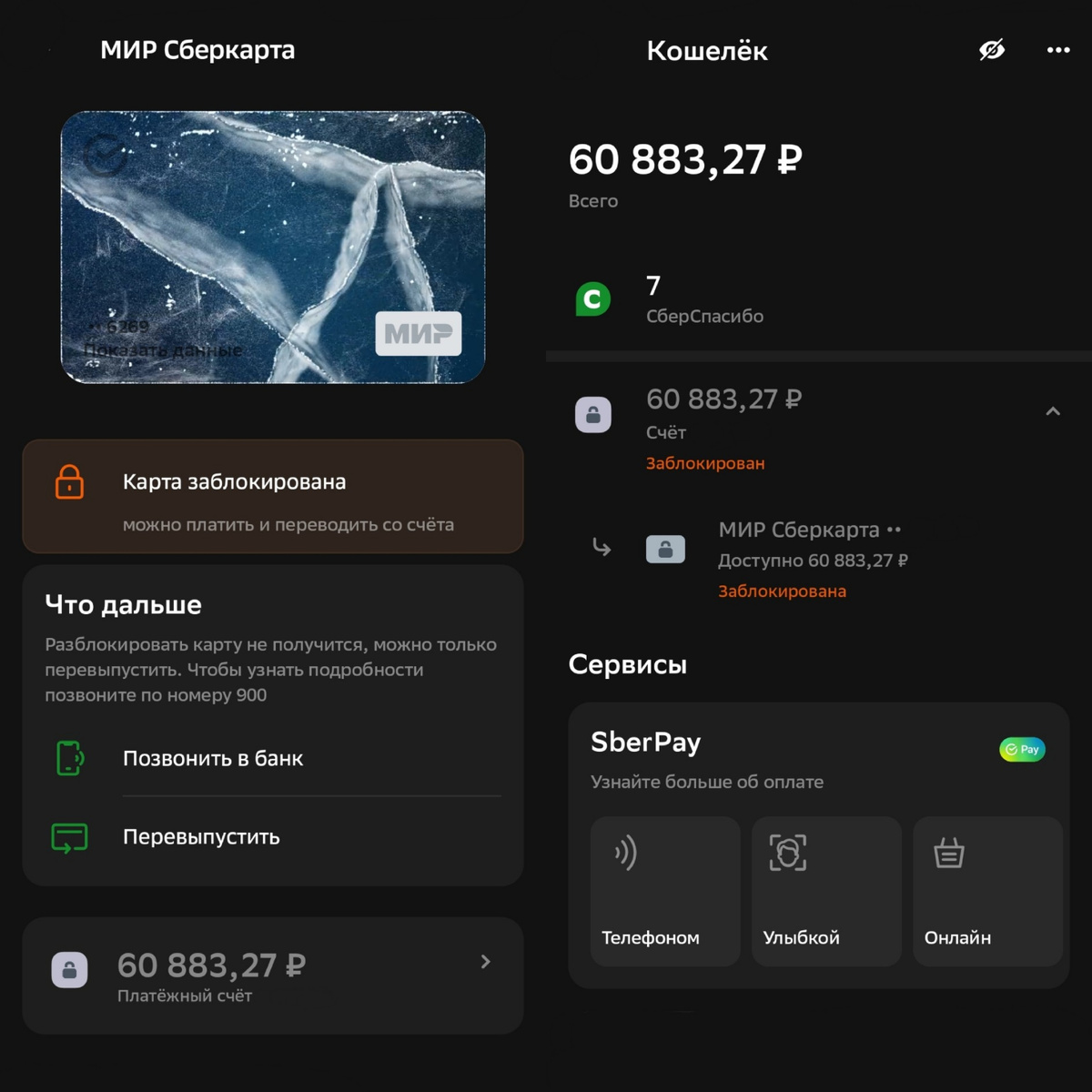Tap the green СберСпасибо logo icon
The height and width of the screenshot is (1092, 1092).
592,299
